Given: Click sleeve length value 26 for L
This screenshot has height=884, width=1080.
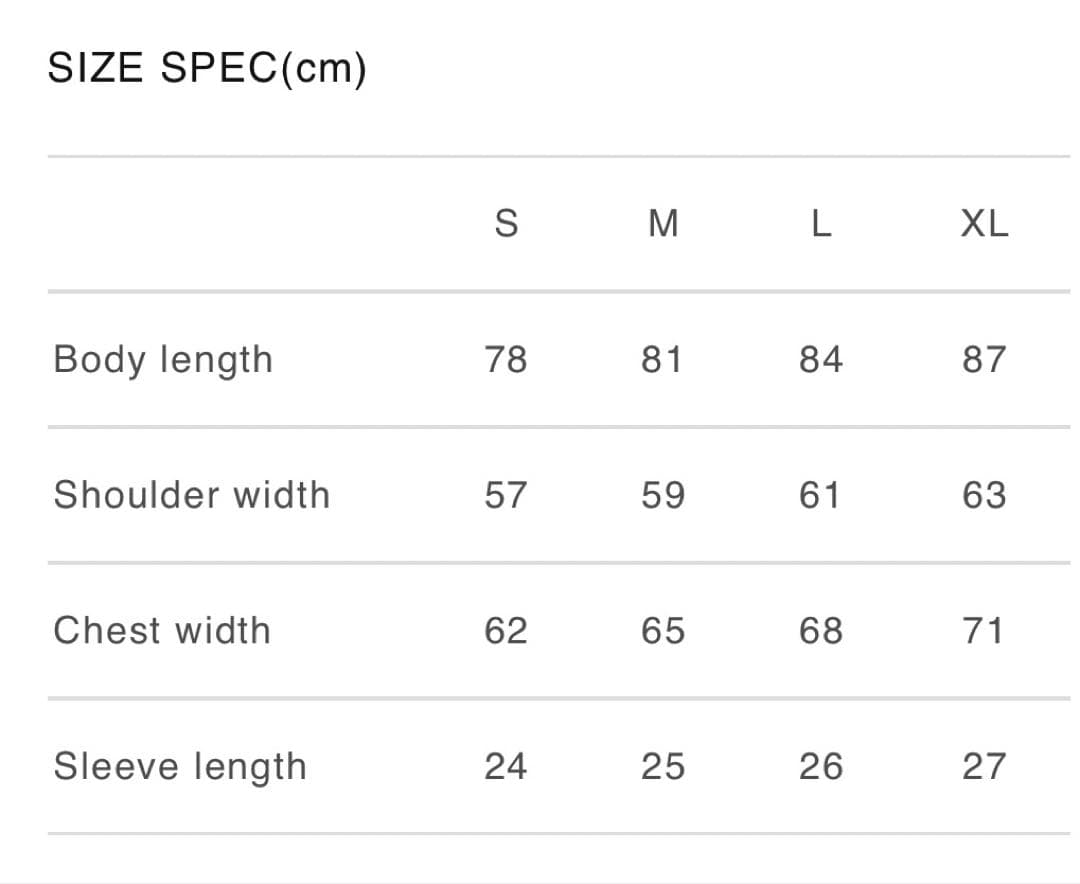Looking at the screenshot, I should 820,767.
